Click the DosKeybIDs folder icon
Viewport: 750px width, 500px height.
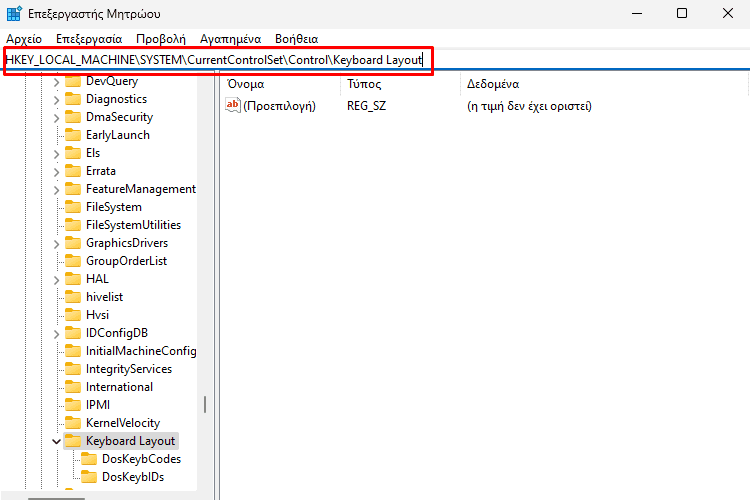(89, 477)
